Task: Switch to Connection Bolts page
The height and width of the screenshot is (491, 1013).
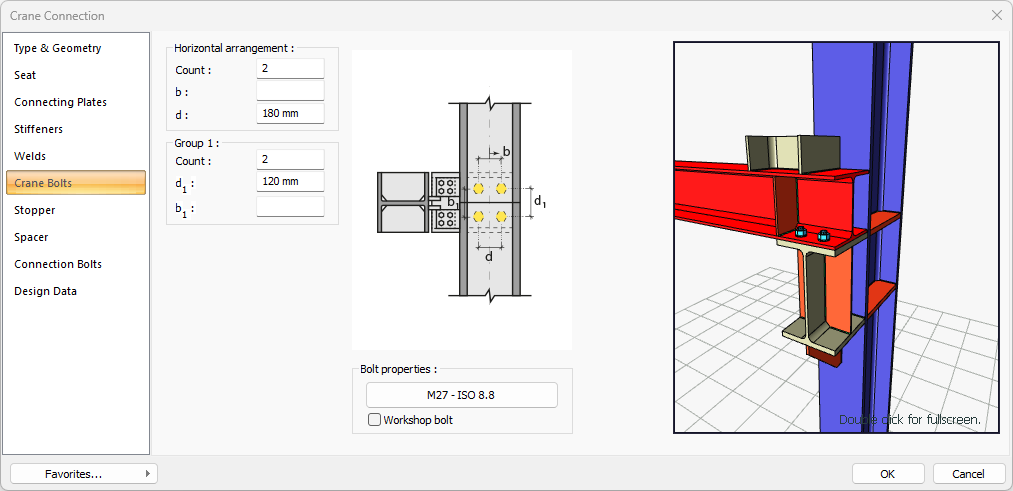Action: (x=58, y=264)
